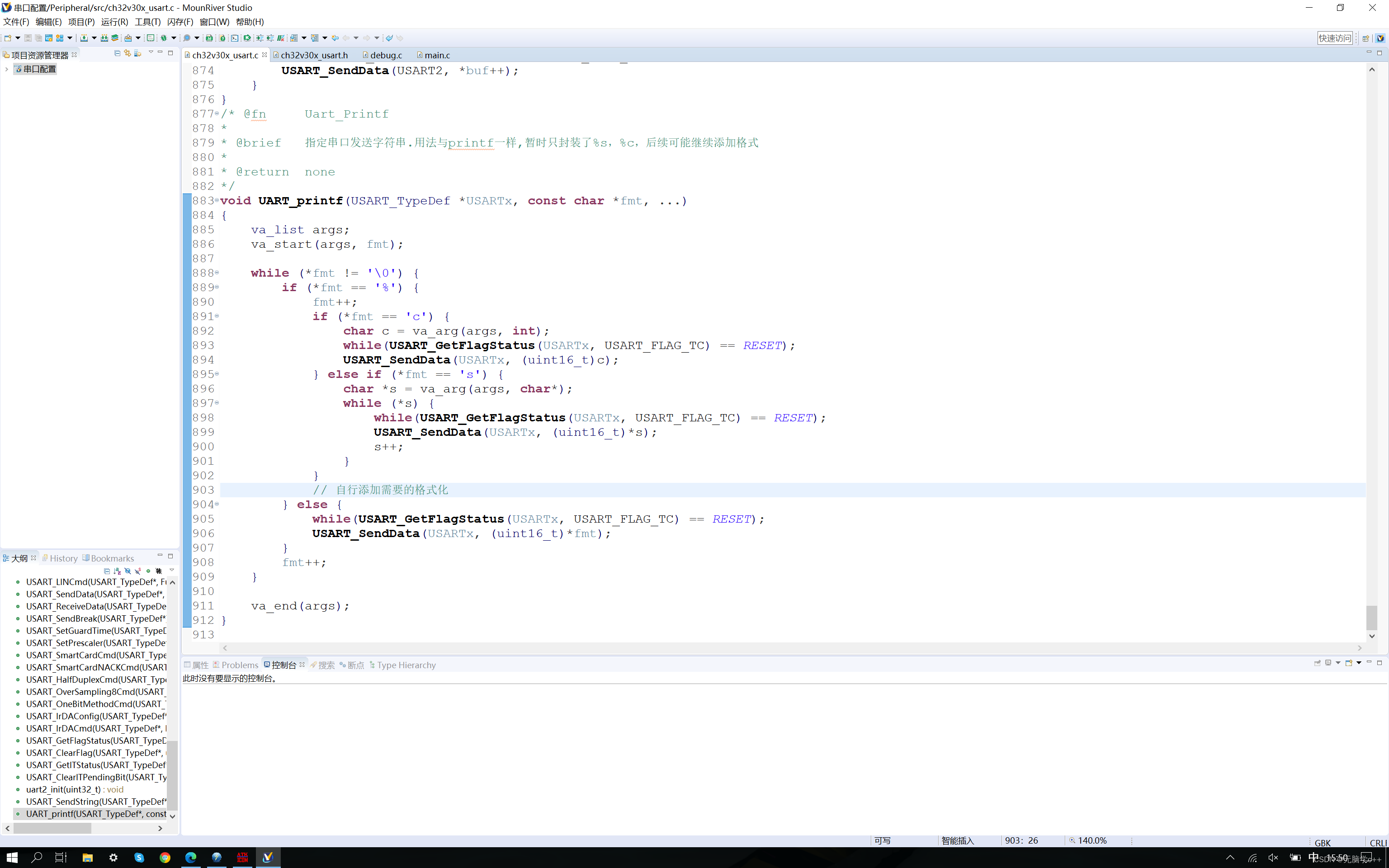Toggle Hide Inactive Elements in outline
The height and width of the screenshot is (868, 1389).
[x=159, y=571]
